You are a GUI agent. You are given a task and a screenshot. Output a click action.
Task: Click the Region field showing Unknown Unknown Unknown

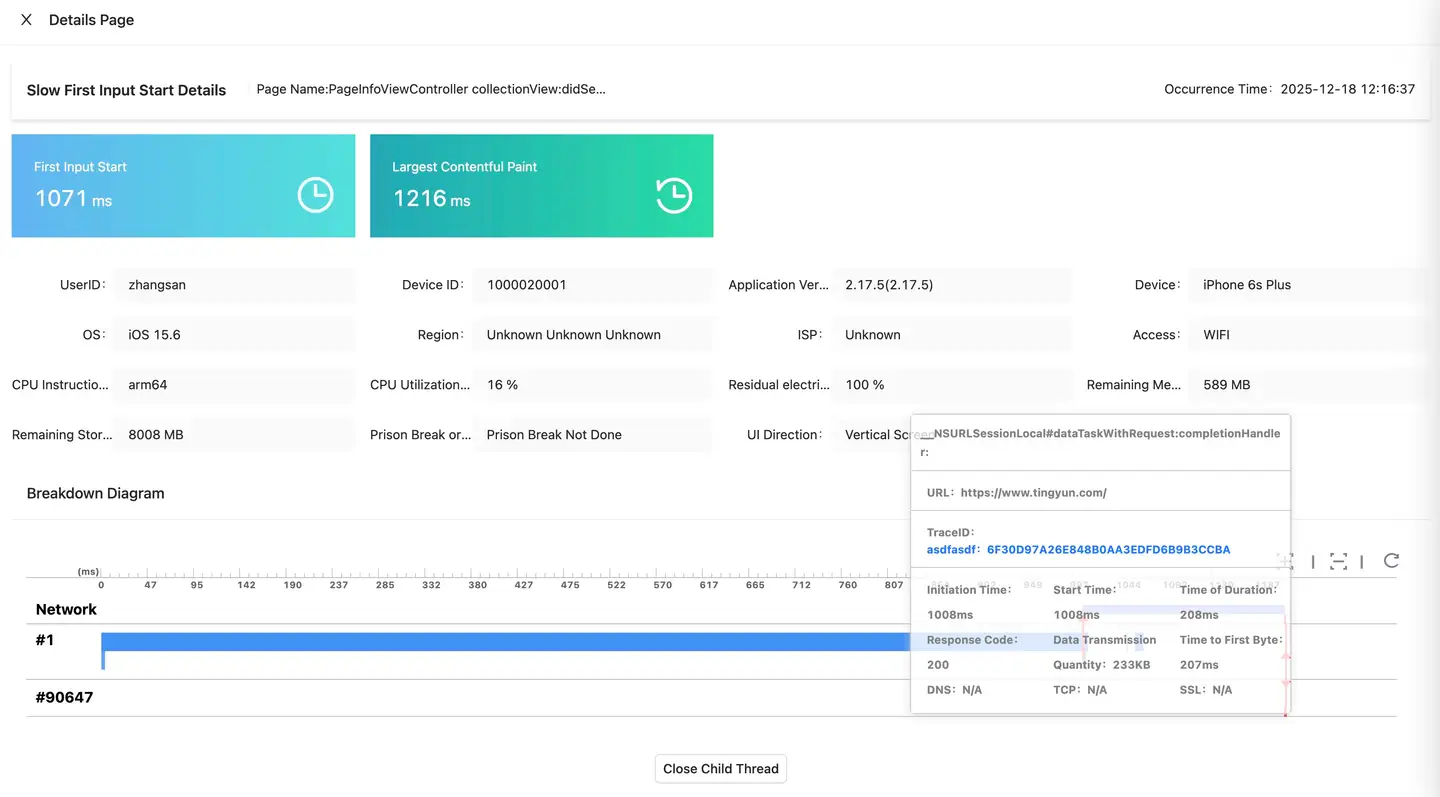[x=592, y=335]
